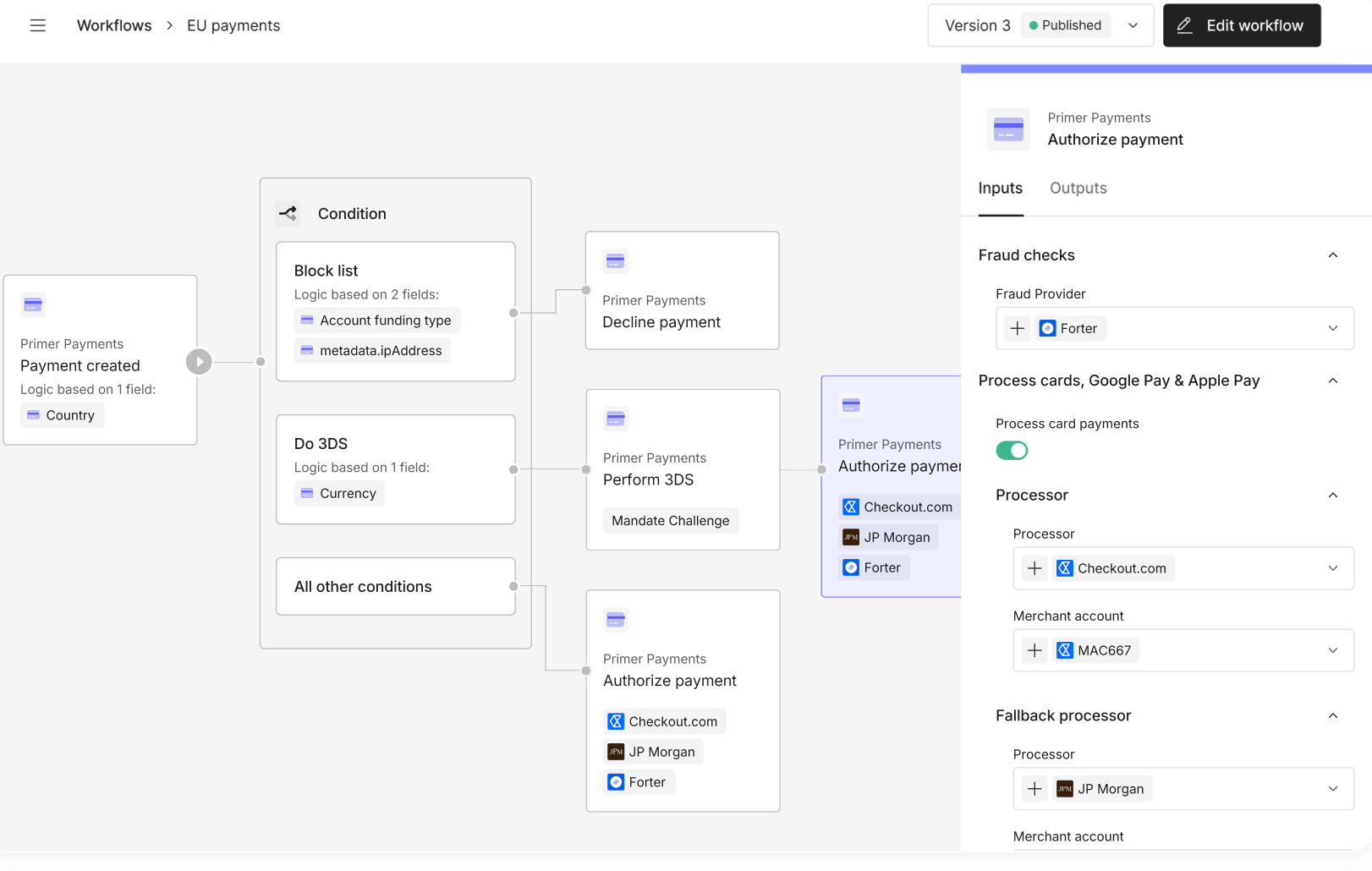1372x871 pixels.
Task: Select the Perform 3DS node title
Action: 649,479
